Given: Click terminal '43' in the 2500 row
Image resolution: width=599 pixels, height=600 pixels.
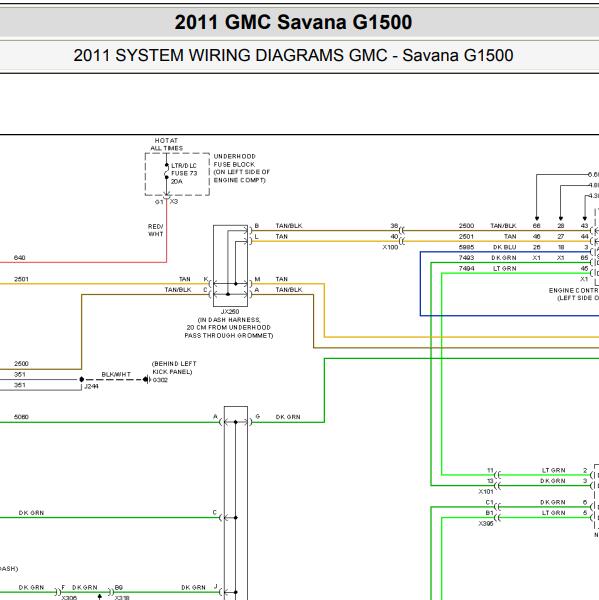Looking at the screenshot, I should [584, 226].
